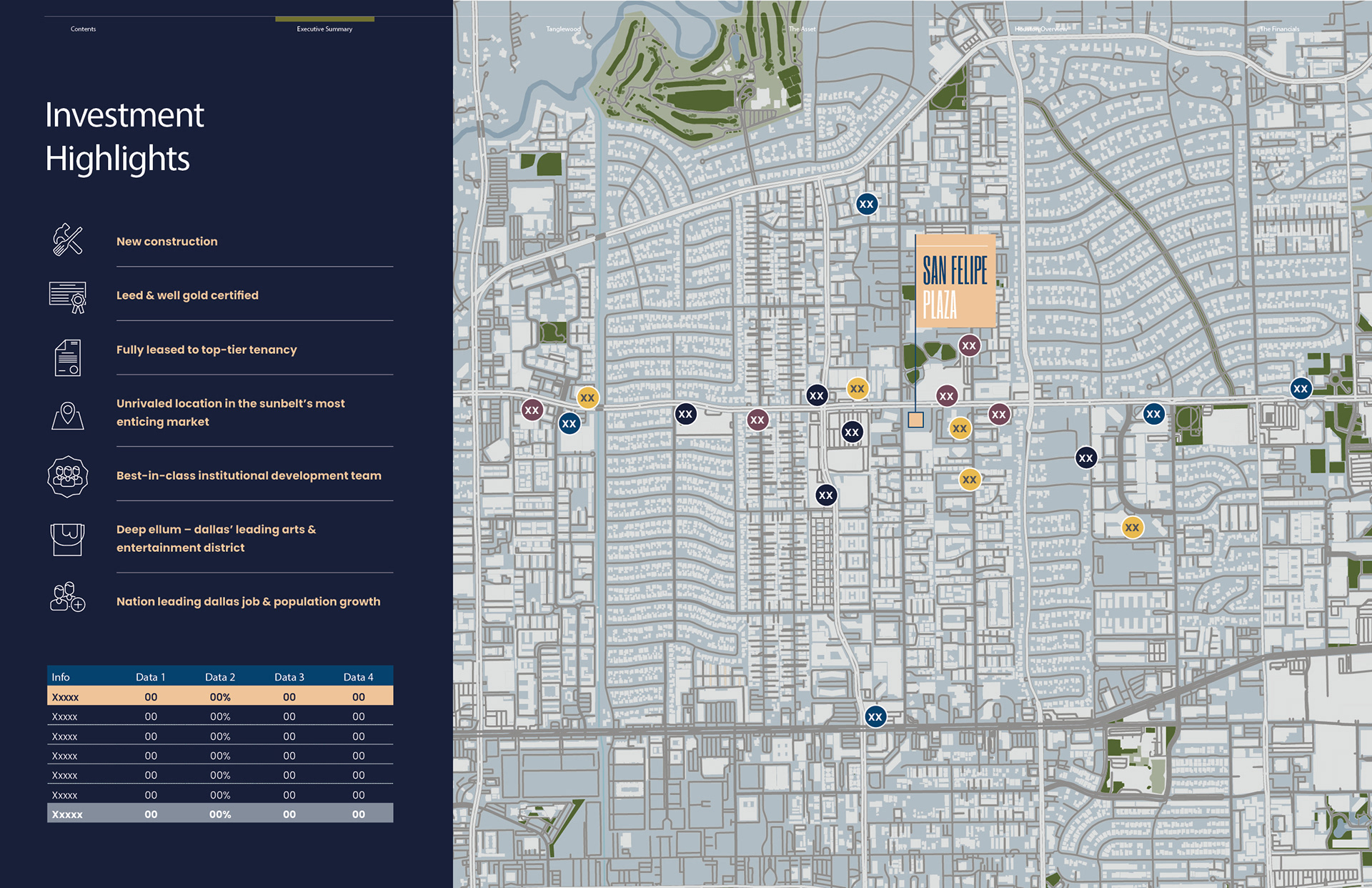
Task: Click the lease document icon
Action: [x=68, y=357]
